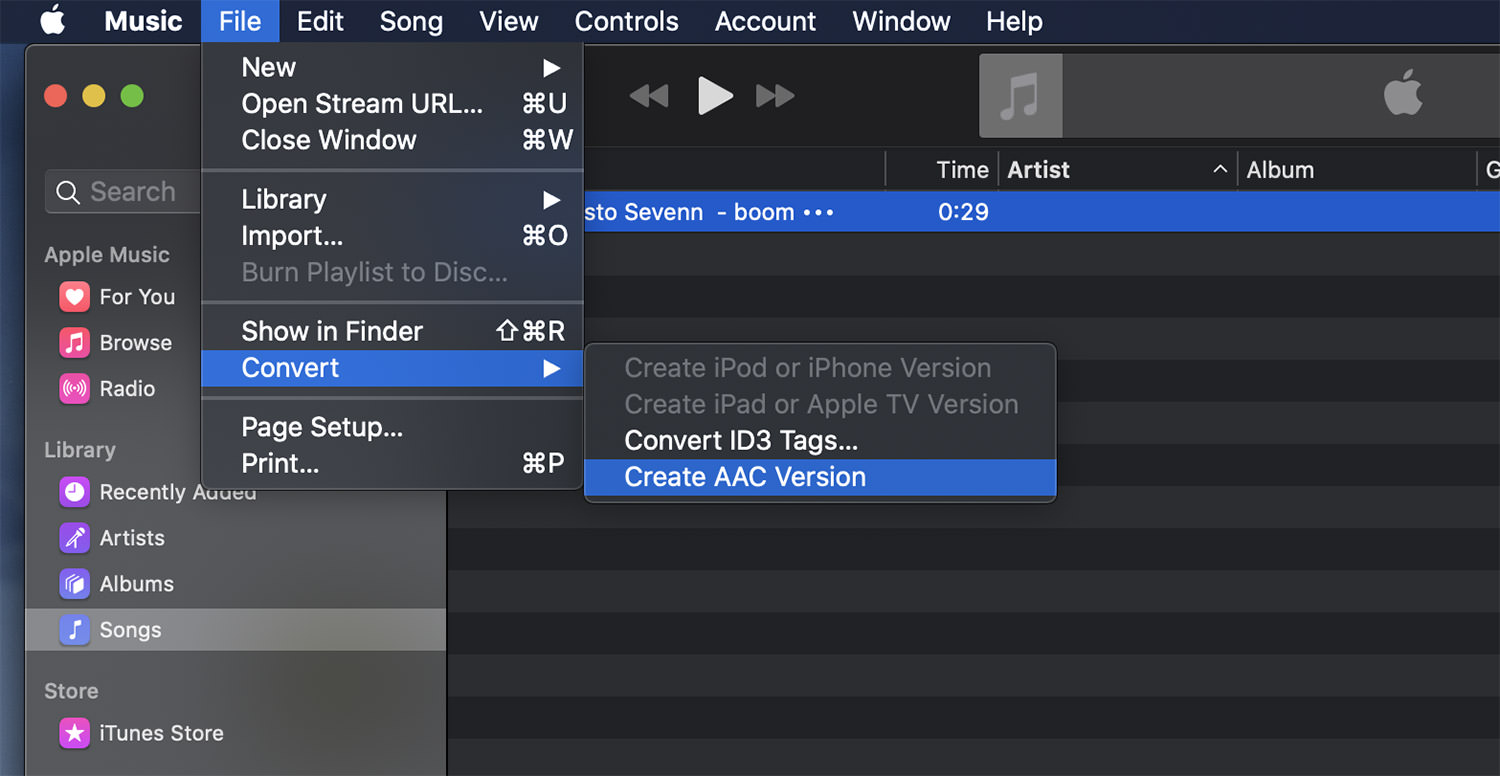Click the Time column header
The width and height of the screenshot is (1500, 776).
click(942, 170)
